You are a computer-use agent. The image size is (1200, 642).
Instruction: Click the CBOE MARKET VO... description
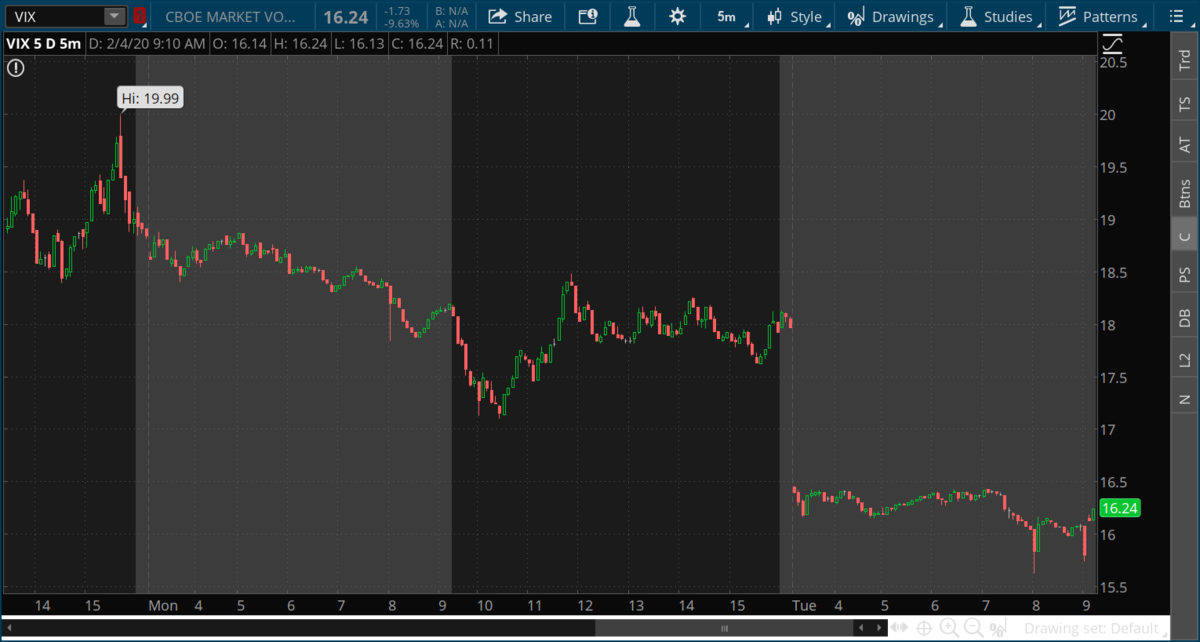(x=231, y=17)
